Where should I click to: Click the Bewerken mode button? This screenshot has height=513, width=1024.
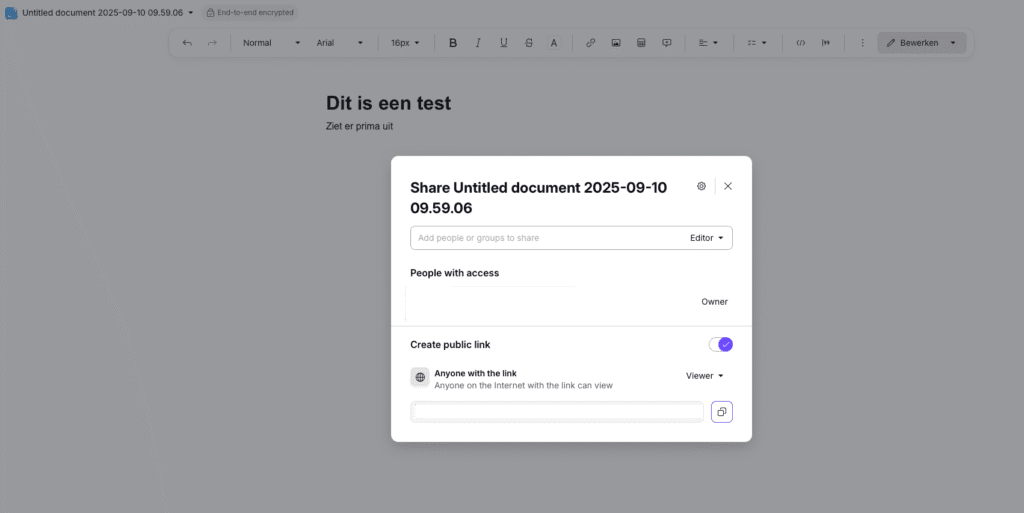click(912, 43)
